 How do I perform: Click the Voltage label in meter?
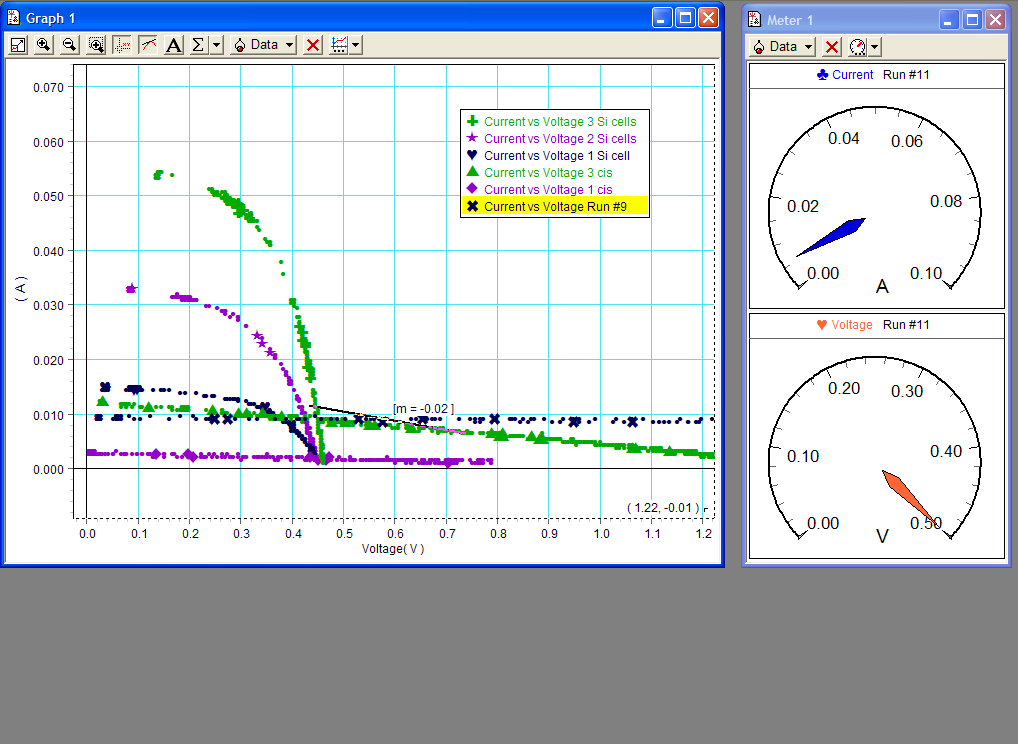851,325
